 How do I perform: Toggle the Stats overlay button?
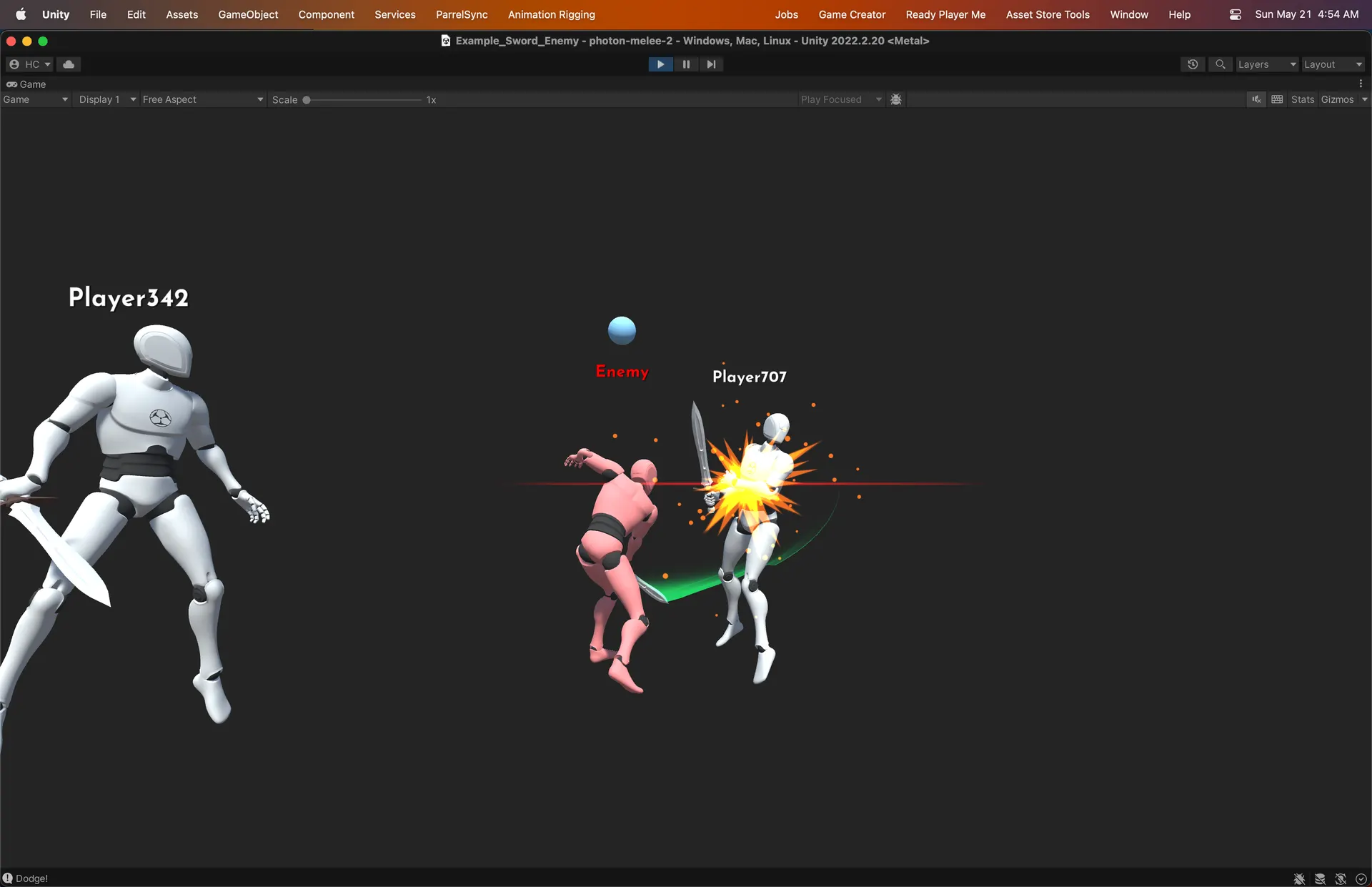(x=1303, y=99)
